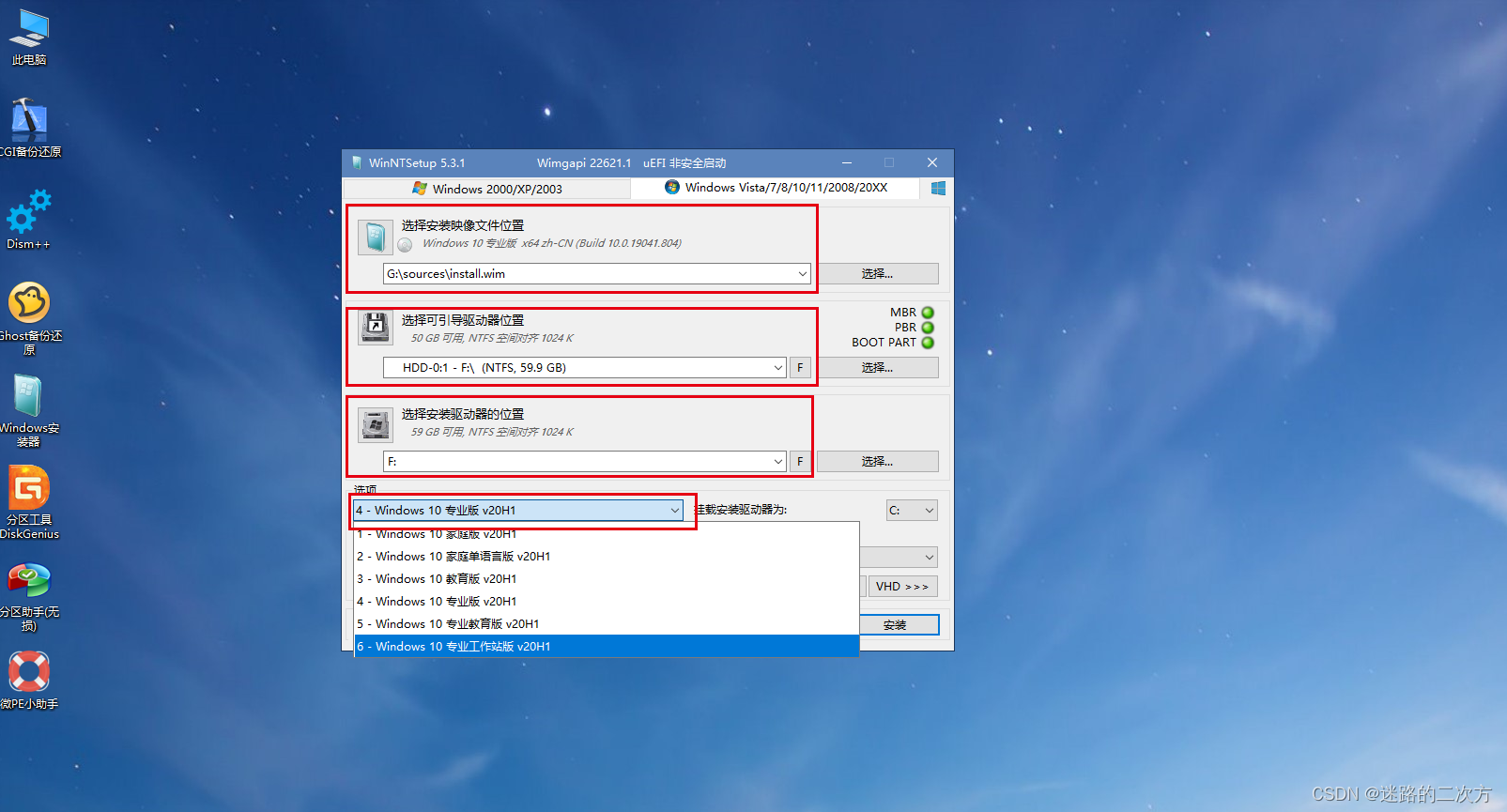
Task: Click the disc icon beside the image description
Action: coord(405,245)
